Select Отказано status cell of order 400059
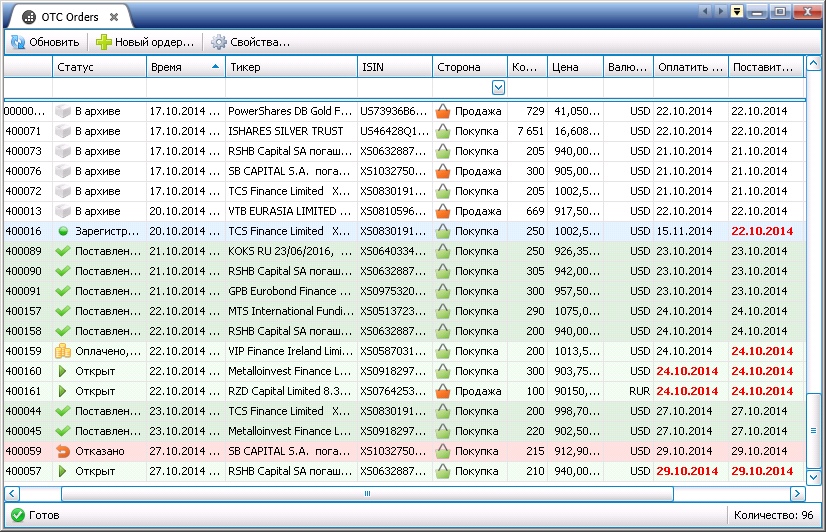Viewport: 826px width, 532px height. click(x=100, y=451)
